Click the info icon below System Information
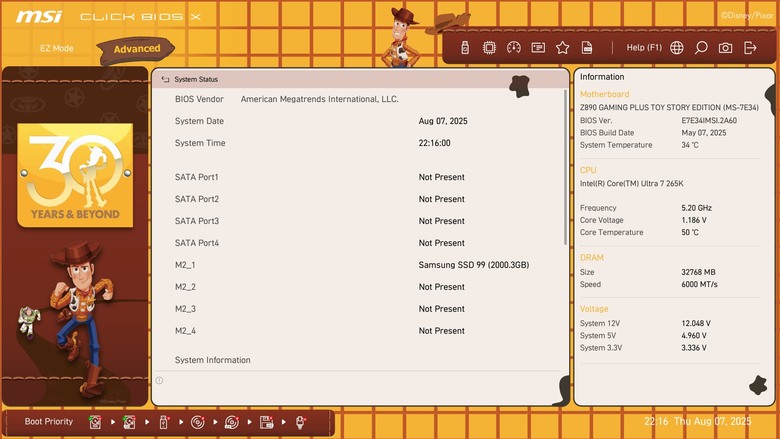This screenshot has height=439, width=780. 159,380
